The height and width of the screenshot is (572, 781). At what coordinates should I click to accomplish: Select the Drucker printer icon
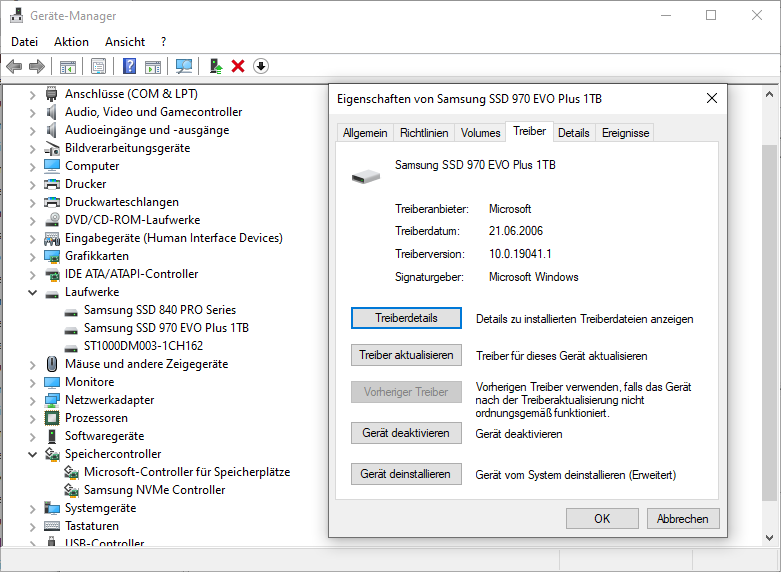coord(52,184)
